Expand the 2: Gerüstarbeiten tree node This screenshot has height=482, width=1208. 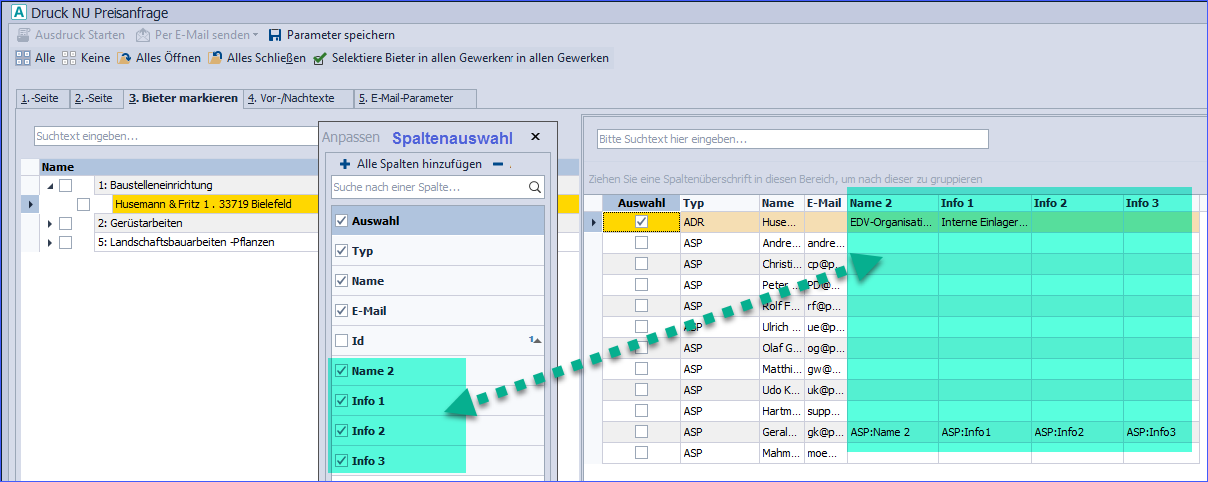click(50, 223)
